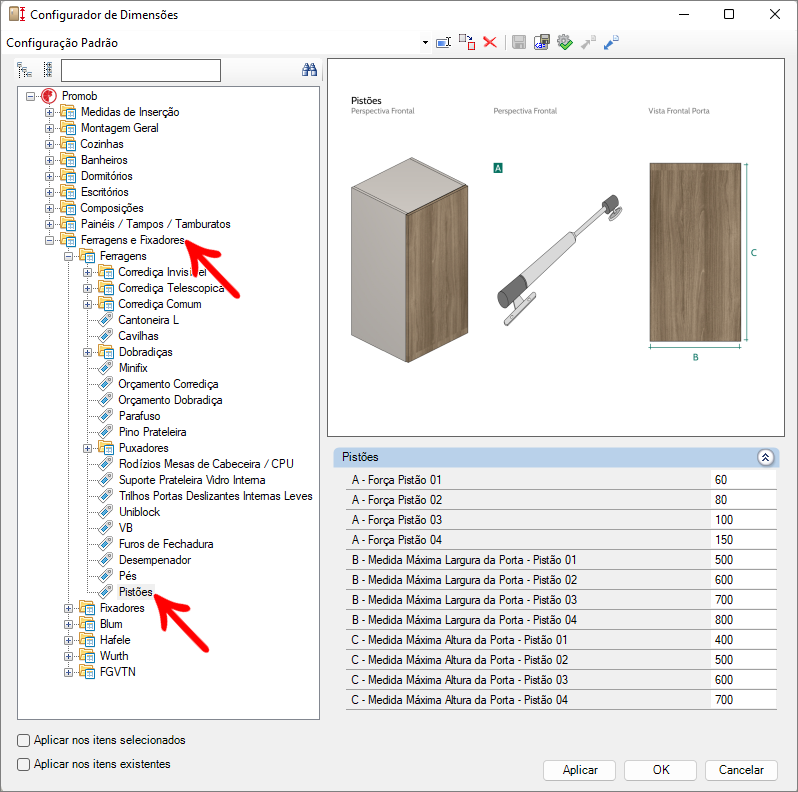Select Painéis / Tampos / Tamburatos item
Screen dimensions: 798x792
155,224
